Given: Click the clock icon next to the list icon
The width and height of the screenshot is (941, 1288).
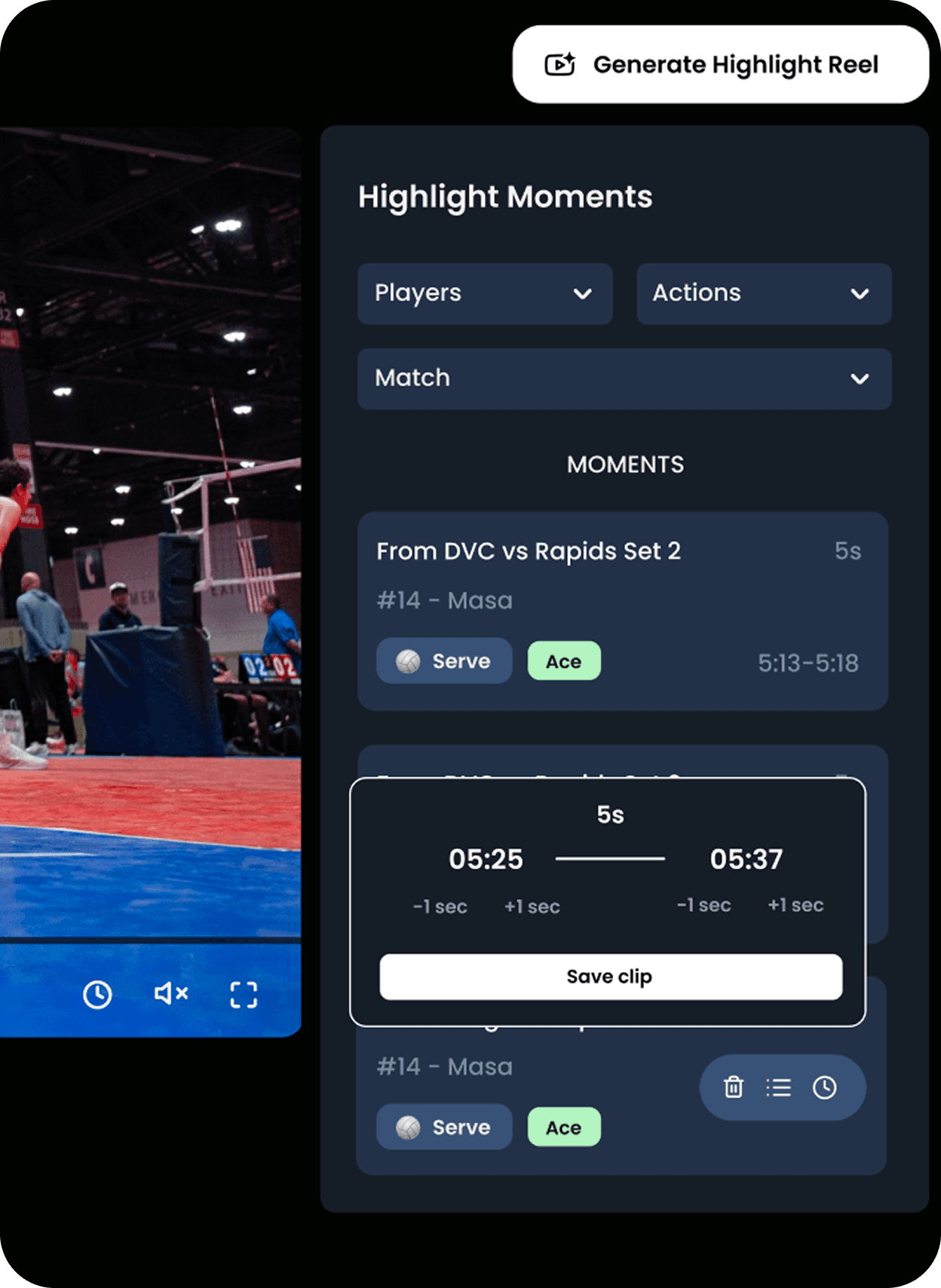Looking at the screenshot, I should tap(824, 1087).
